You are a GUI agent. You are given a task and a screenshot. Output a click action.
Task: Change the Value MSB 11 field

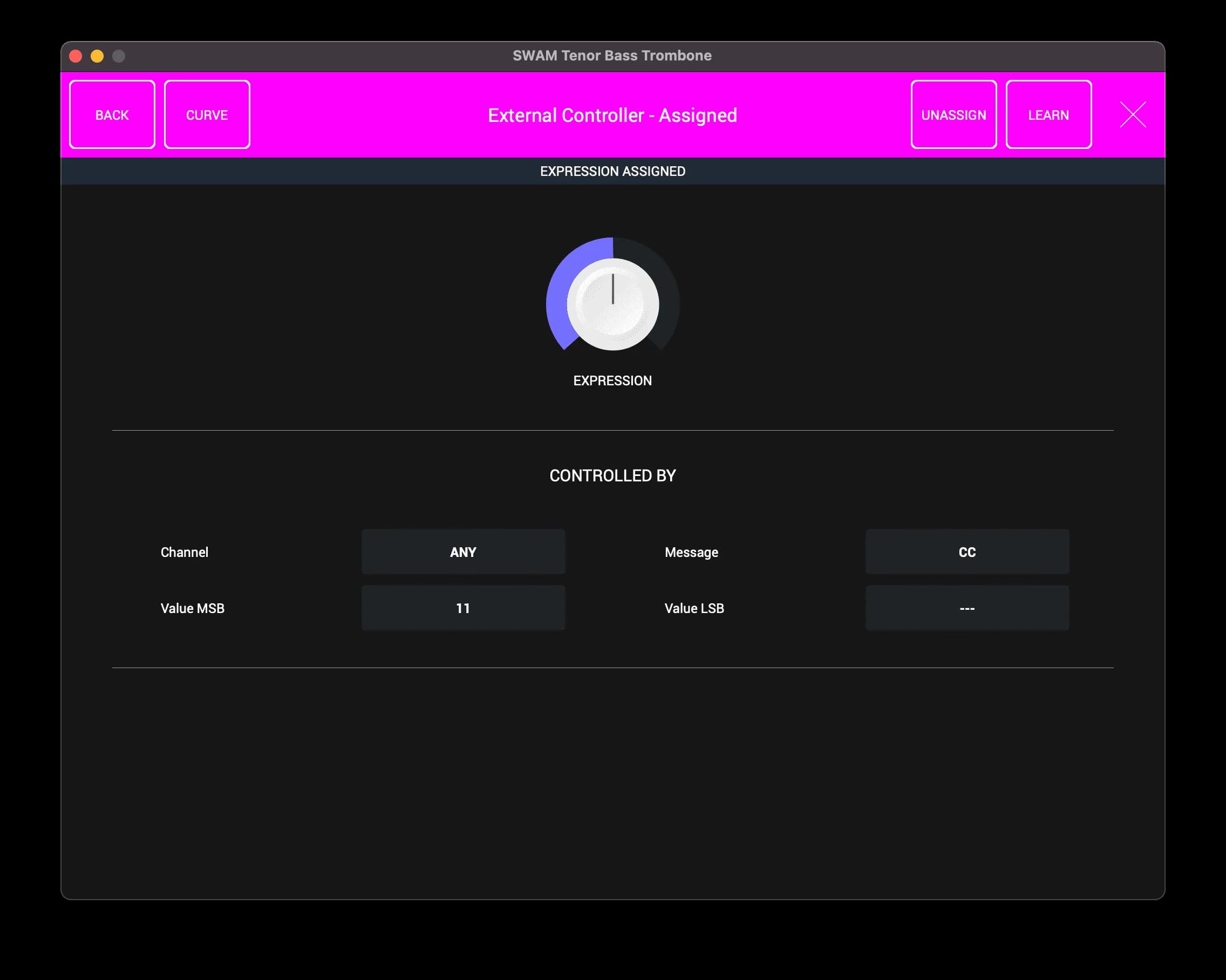click(x=463, y=608)
